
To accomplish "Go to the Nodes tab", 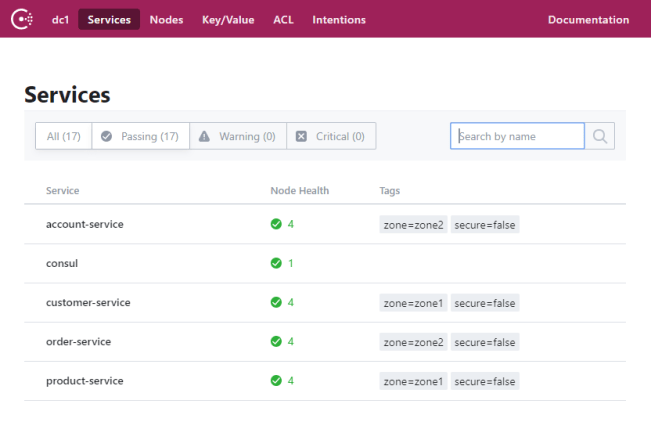I will click(x=166, y=20).
